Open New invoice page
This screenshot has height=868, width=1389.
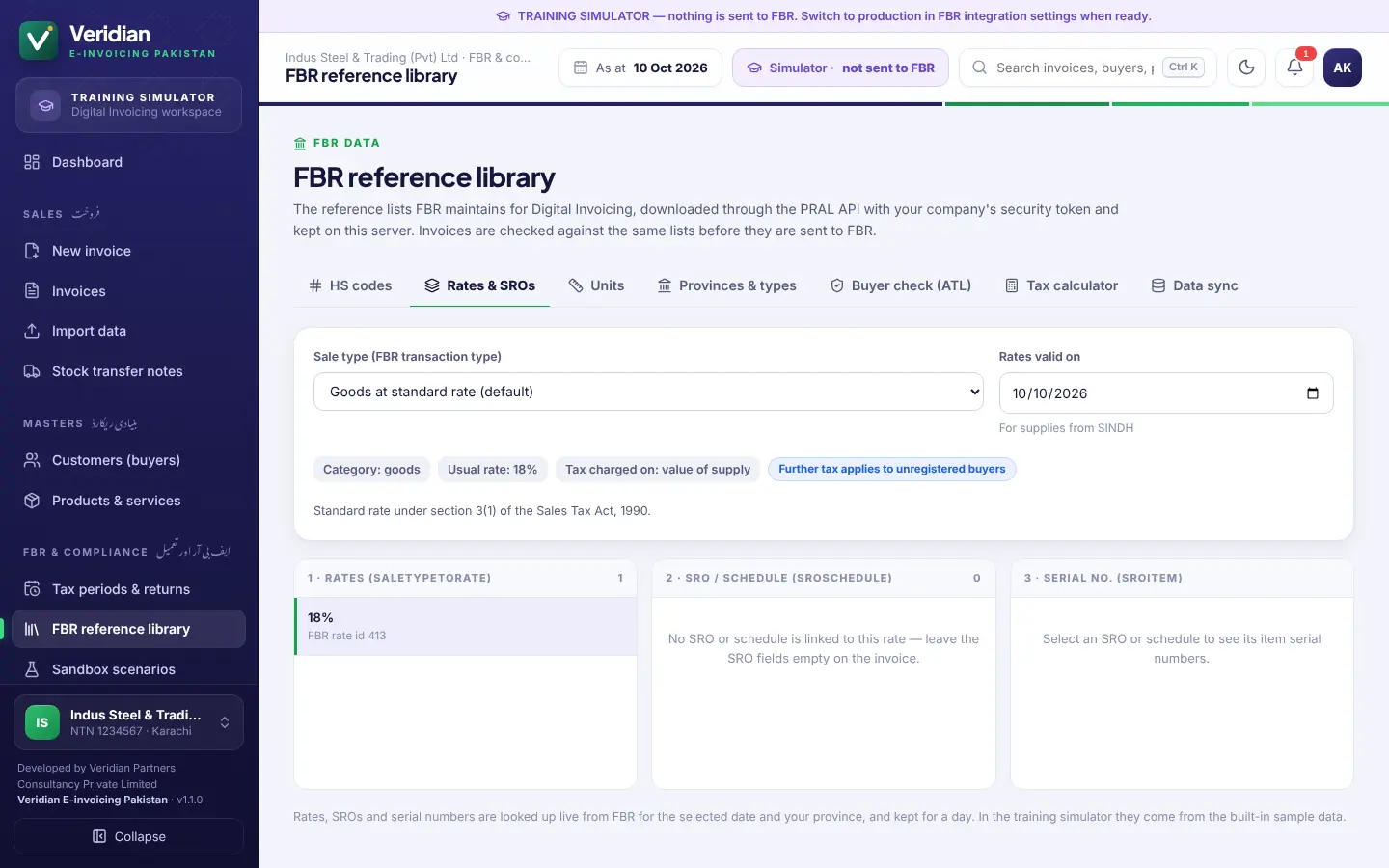point(129,251)
